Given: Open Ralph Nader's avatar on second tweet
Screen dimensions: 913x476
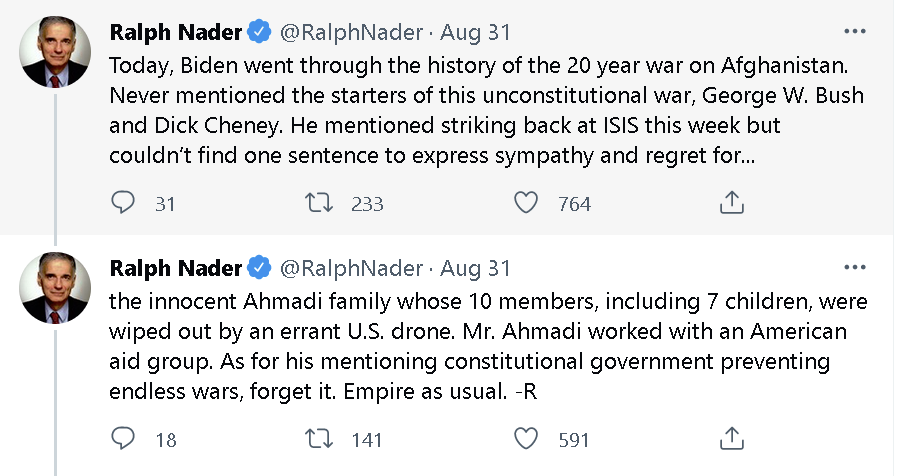Looking at the screenshot, I should (x=55, y=288).
